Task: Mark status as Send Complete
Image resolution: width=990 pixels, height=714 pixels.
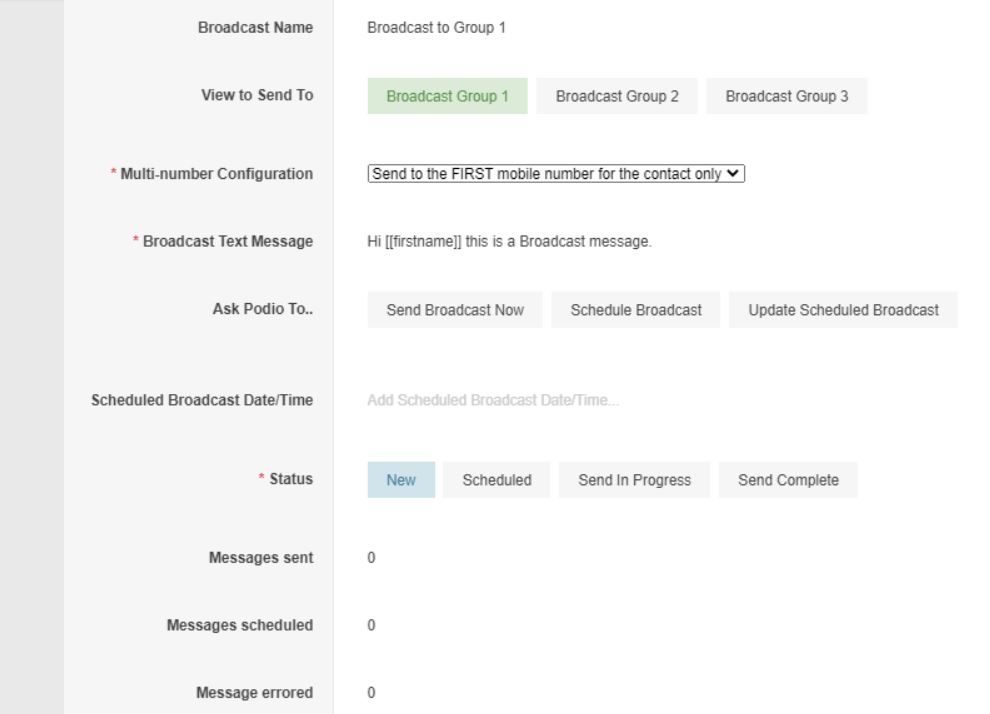Action: (788, 480)
